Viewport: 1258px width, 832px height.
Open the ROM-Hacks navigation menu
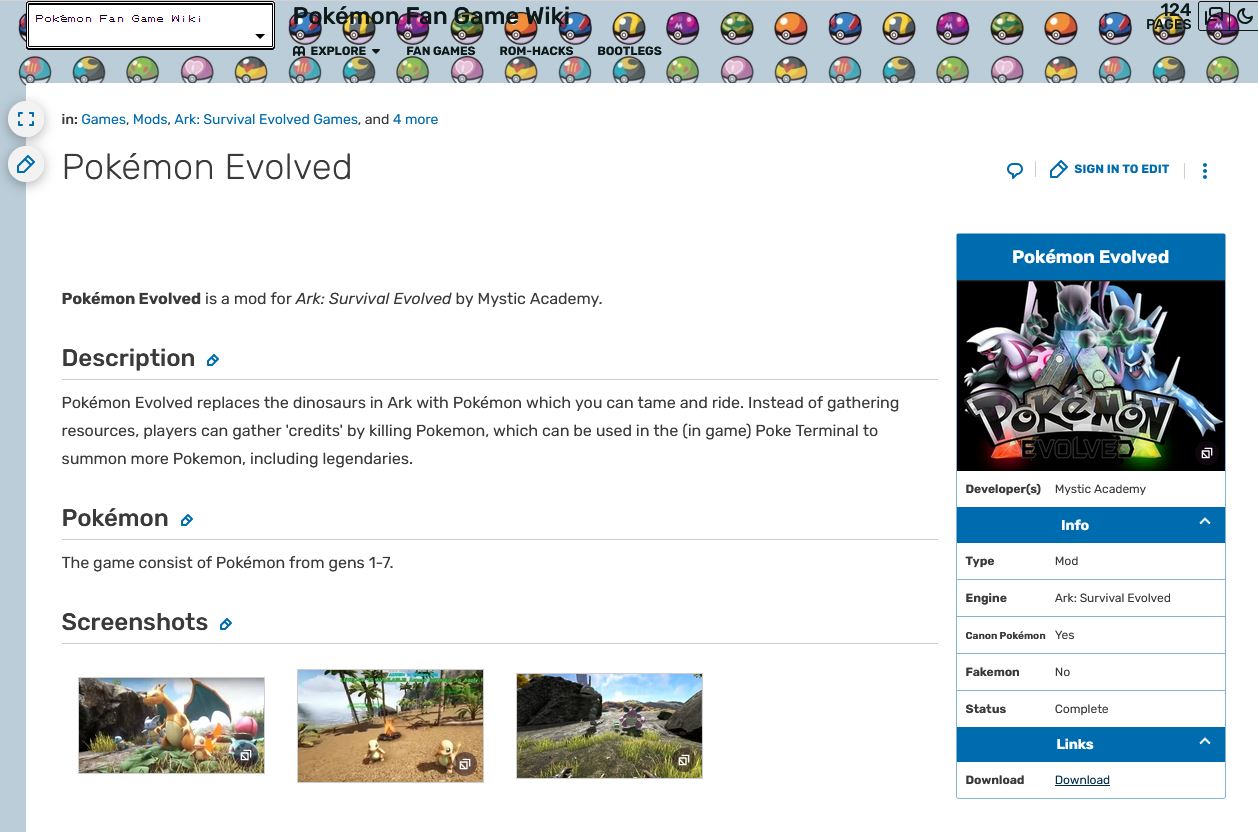pos(536,51)
